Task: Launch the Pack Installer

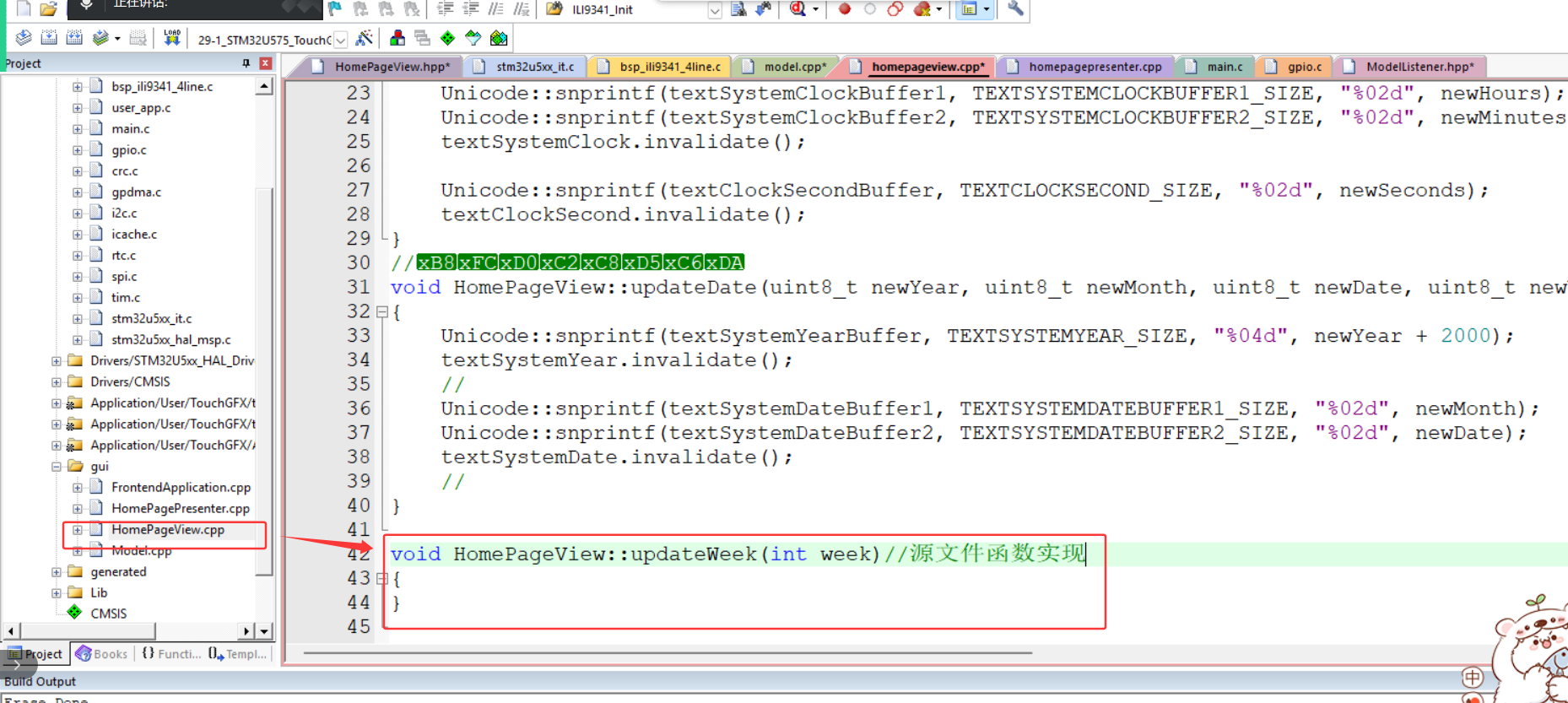Action: (x=499, y=38)
